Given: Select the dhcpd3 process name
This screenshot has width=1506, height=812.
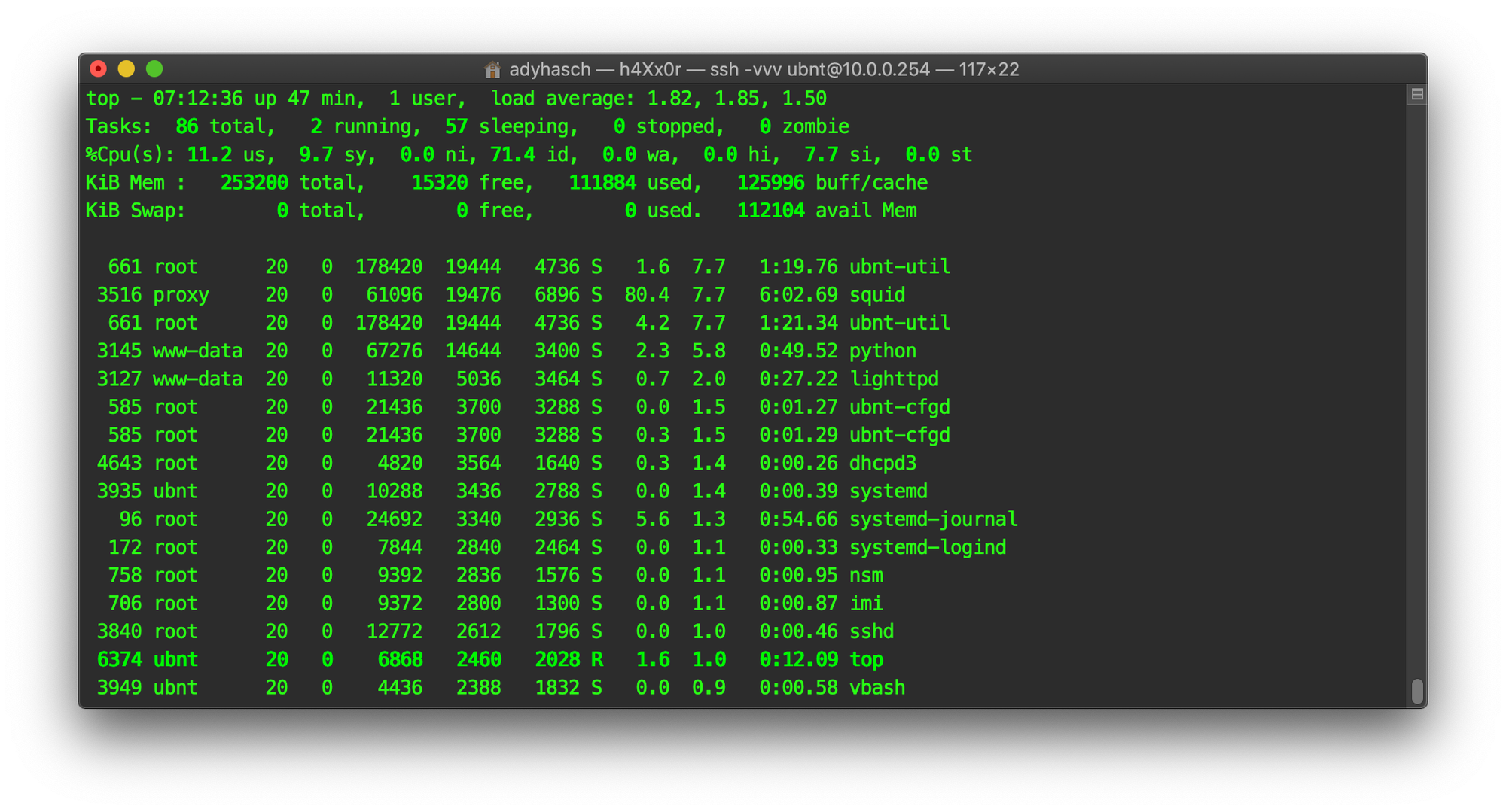Looking at the screenshot, I should pyautogui.click(x=883, y=464).
